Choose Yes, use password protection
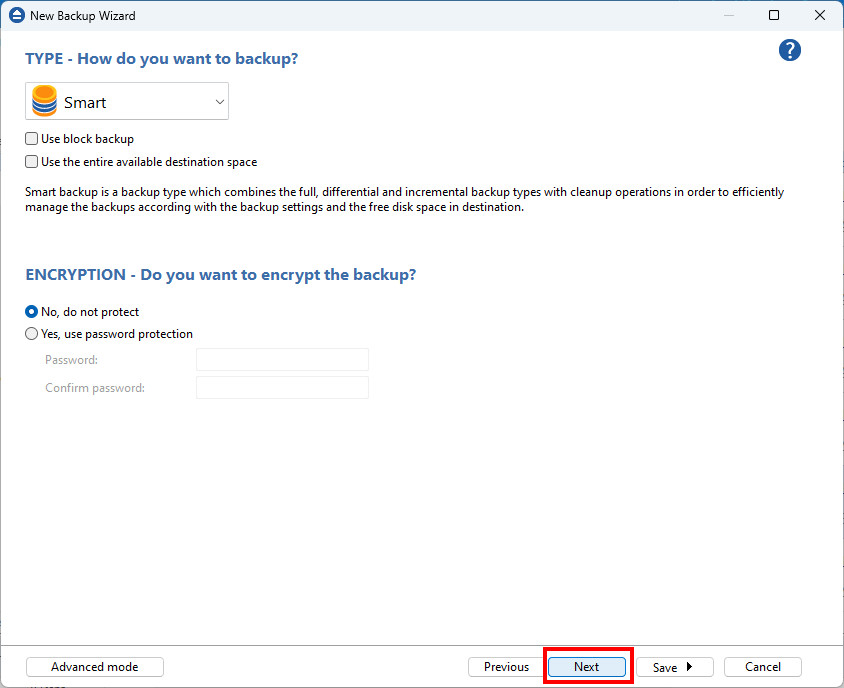This screenshot has width=844, height=688. (x=32, y=334)
